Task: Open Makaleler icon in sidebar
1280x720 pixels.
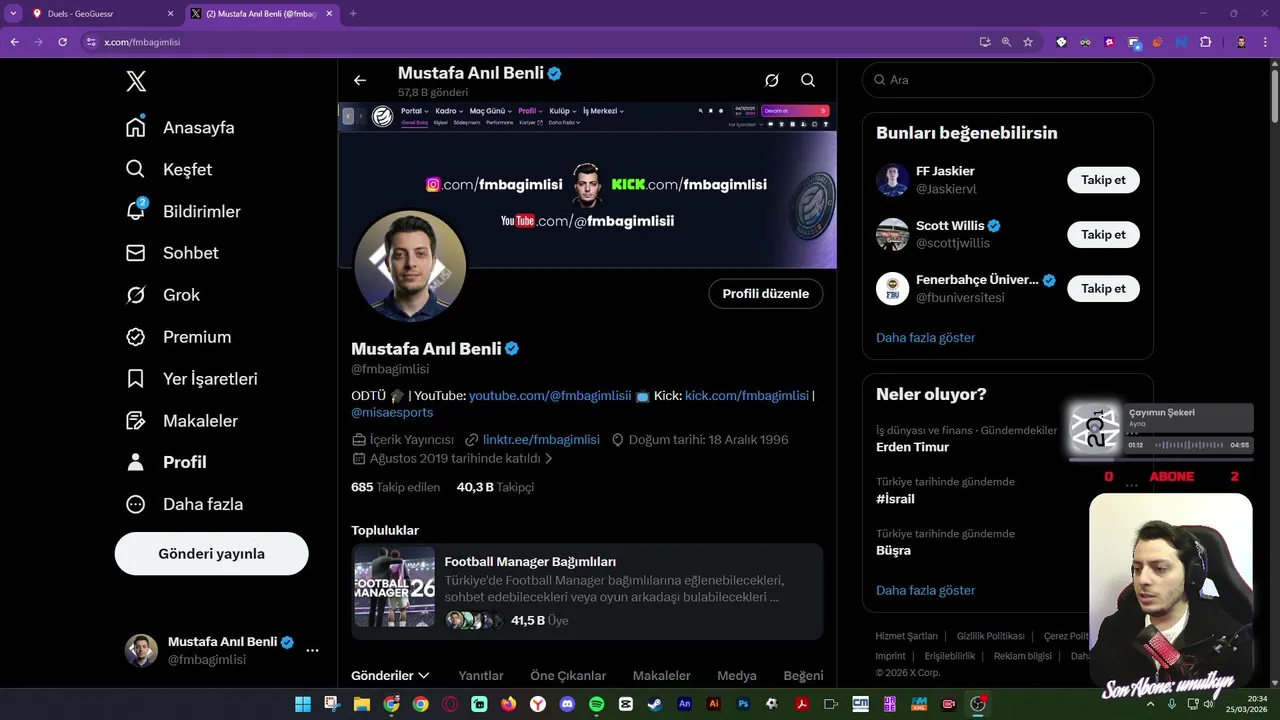Action: (x=136, y=421)
